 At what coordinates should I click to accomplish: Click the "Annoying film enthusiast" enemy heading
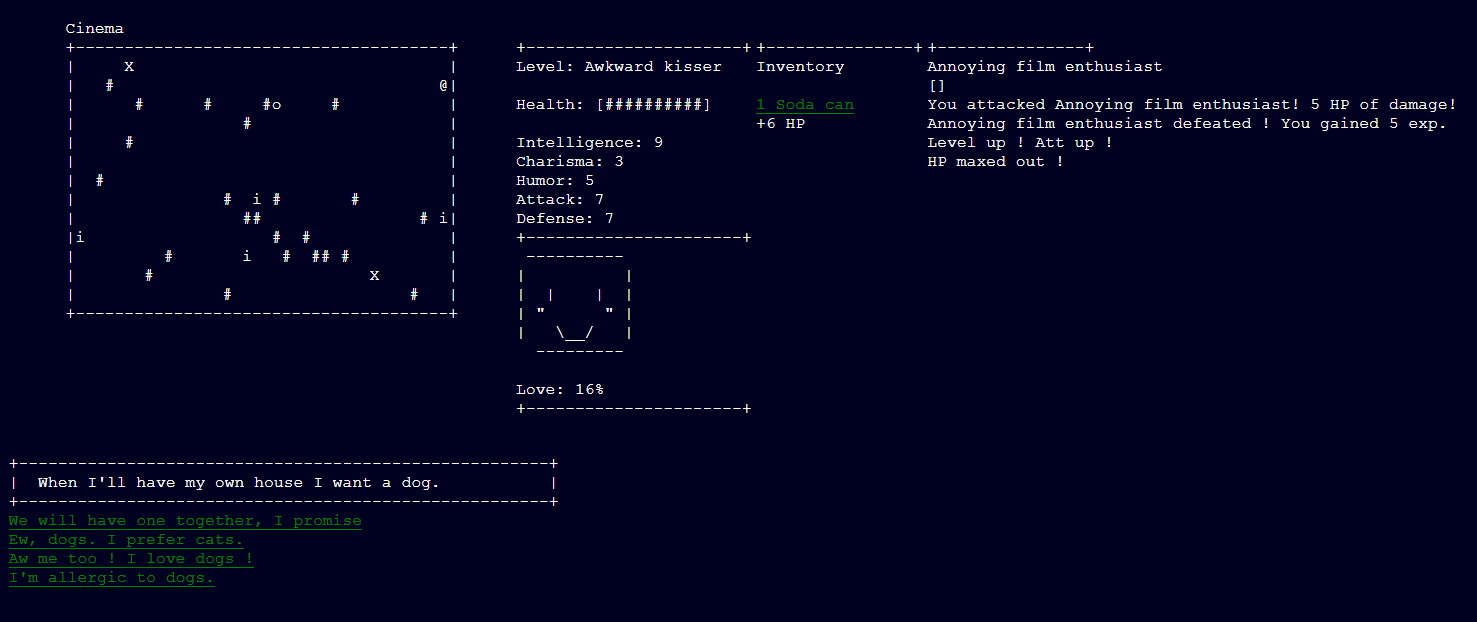coord(1045,67)
